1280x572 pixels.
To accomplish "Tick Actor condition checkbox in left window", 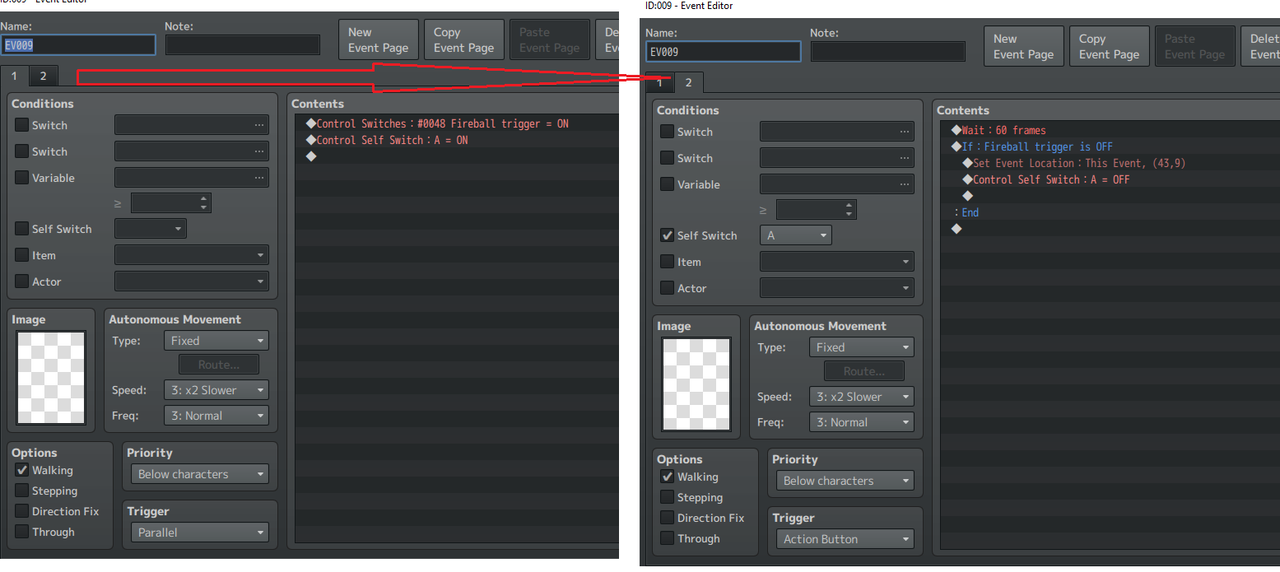I will click(x=22, y=282).
